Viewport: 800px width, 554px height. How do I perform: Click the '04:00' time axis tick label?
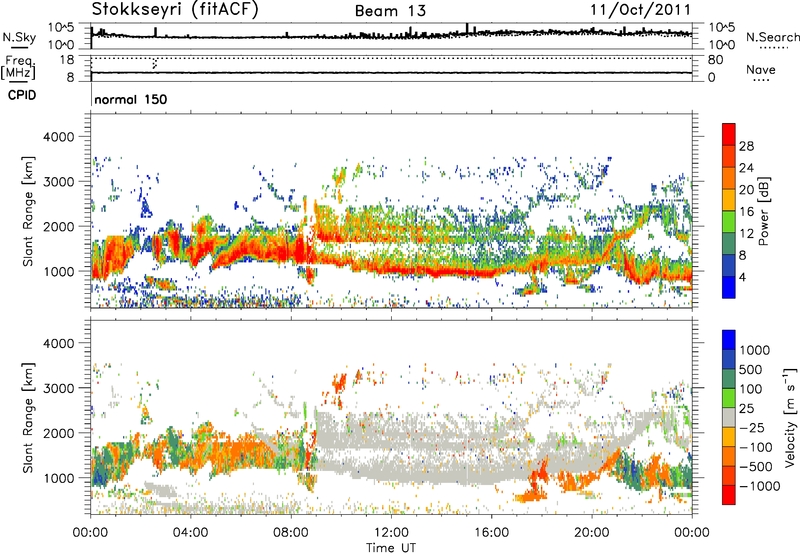click(x=190, y=533)
